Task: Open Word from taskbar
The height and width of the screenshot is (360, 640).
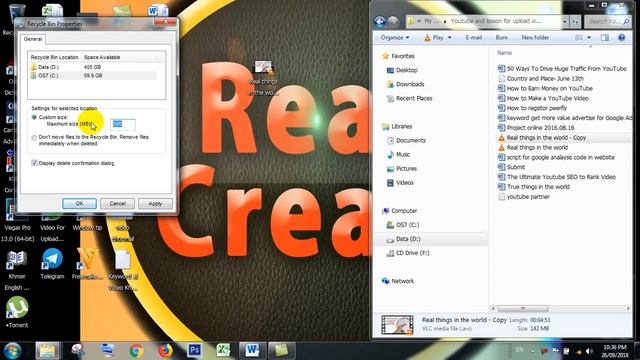Action: click(252, 351)
